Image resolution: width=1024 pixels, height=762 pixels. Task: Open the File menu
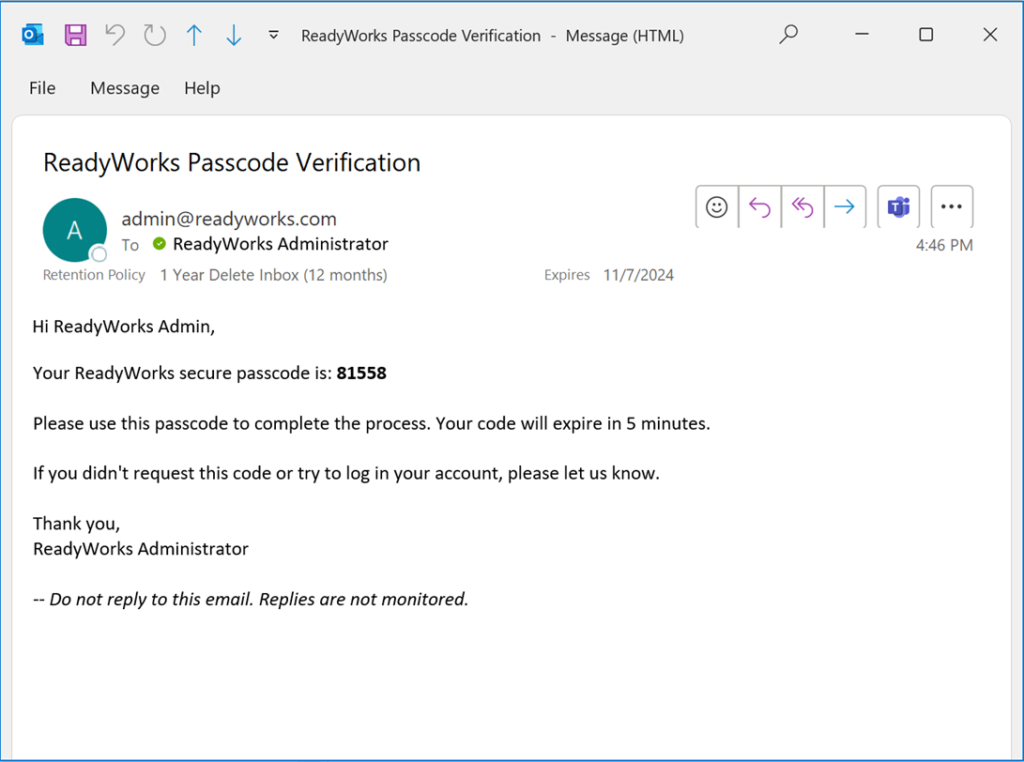[x=42, y=88]
